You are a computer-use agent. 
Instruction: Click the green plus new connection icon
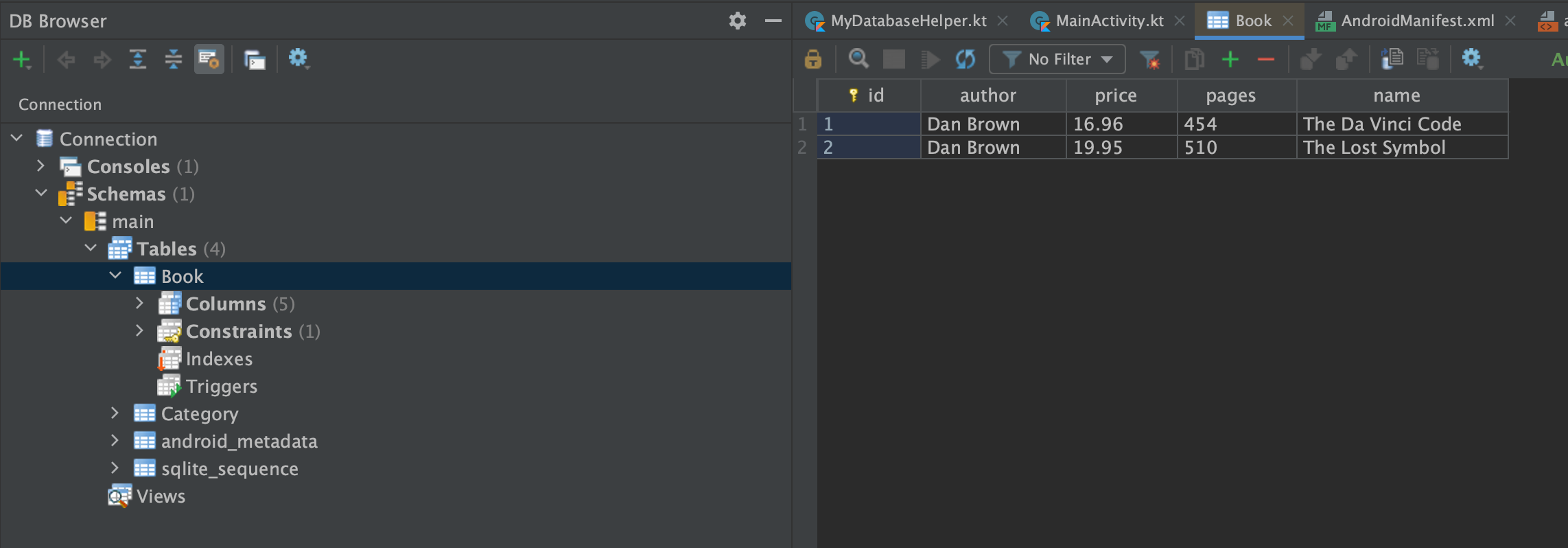pyautogui.click(x=22, y=60)
